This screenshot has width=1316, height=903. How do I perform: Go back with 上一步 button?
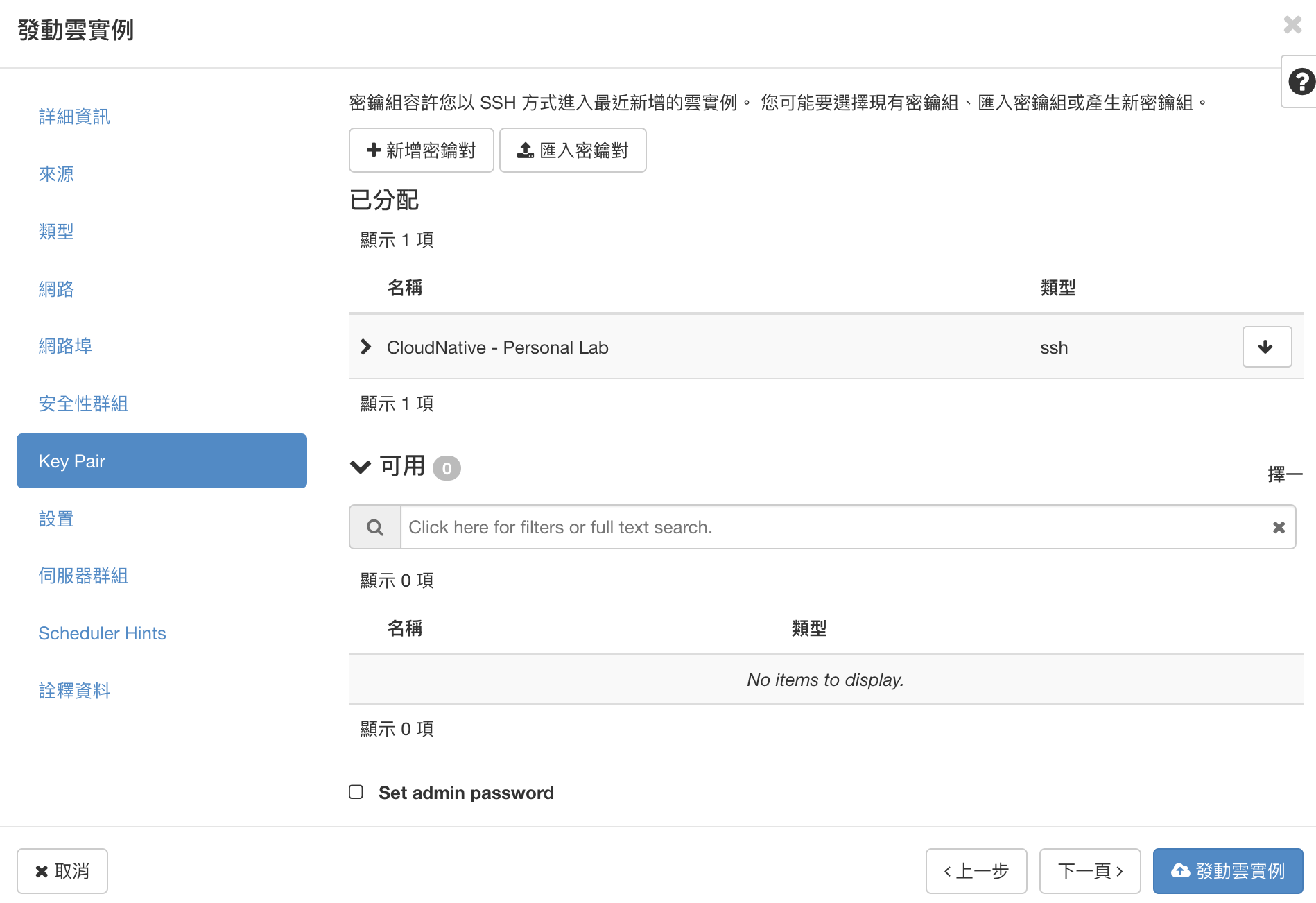(976, 871)
